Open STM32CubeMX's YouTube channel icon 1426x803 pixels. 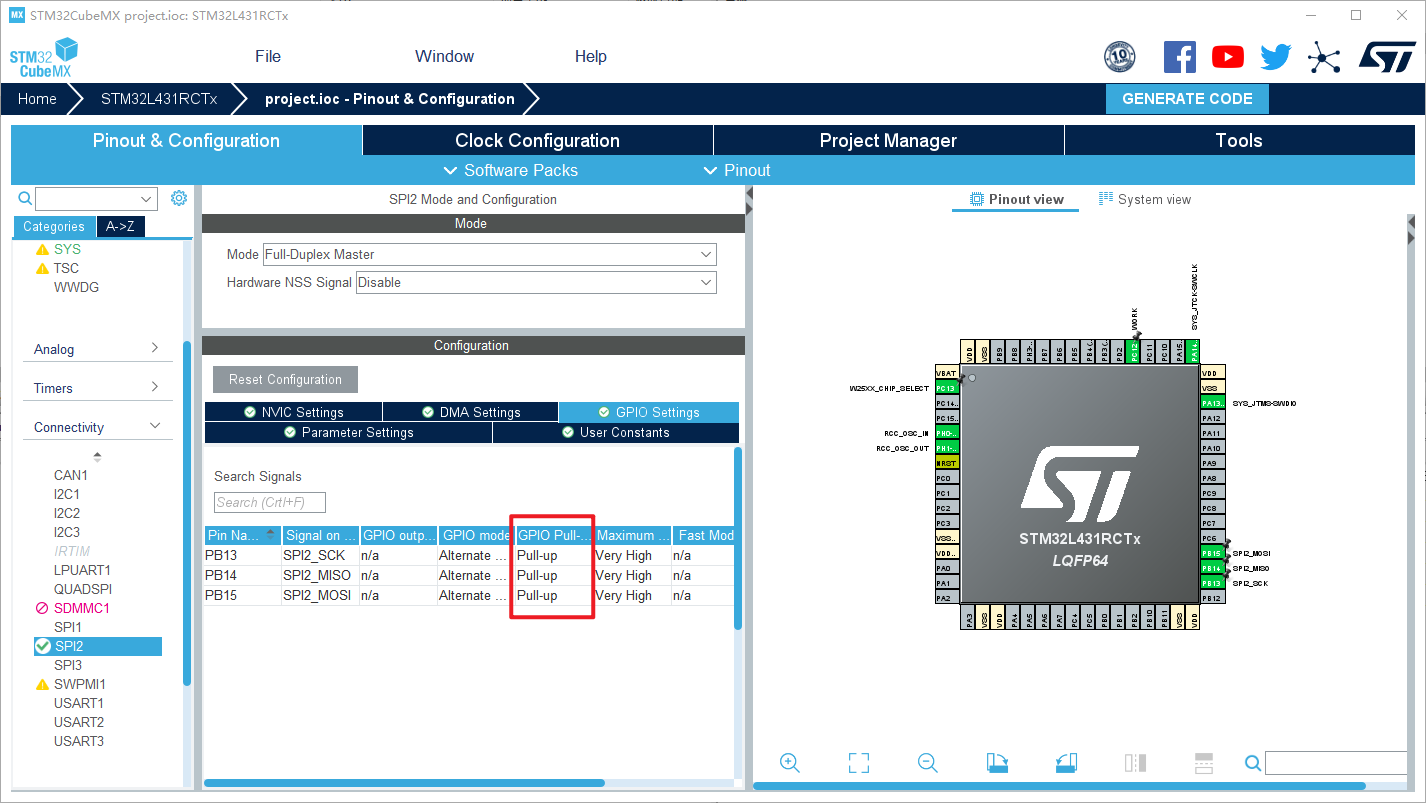coord(1228,57)
